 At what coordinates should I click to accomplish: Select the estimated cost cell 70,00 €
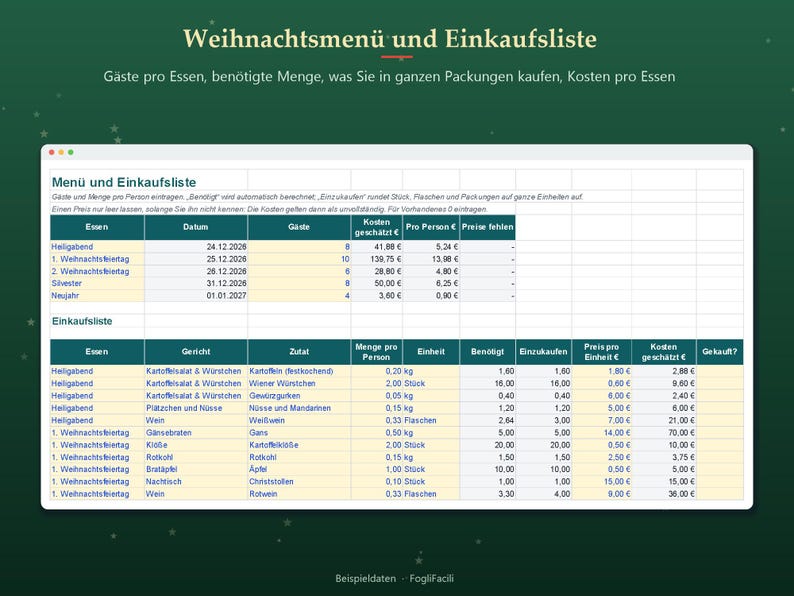[664, 432]
